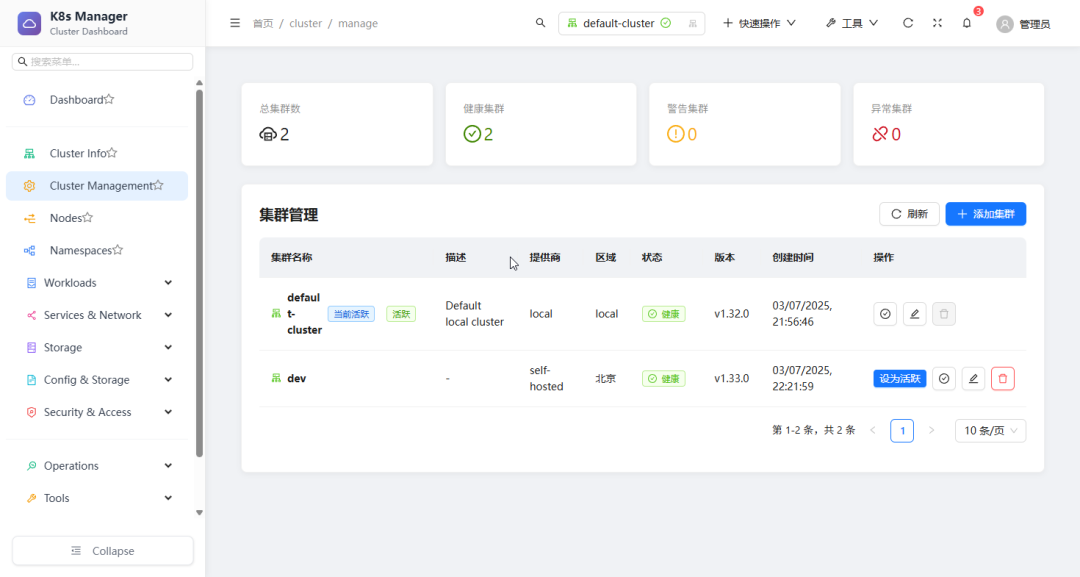Click the red delete icon for dev cluster
Image resolution: width=1080 pixels, height=577 pixels.
pos(1003,378)
